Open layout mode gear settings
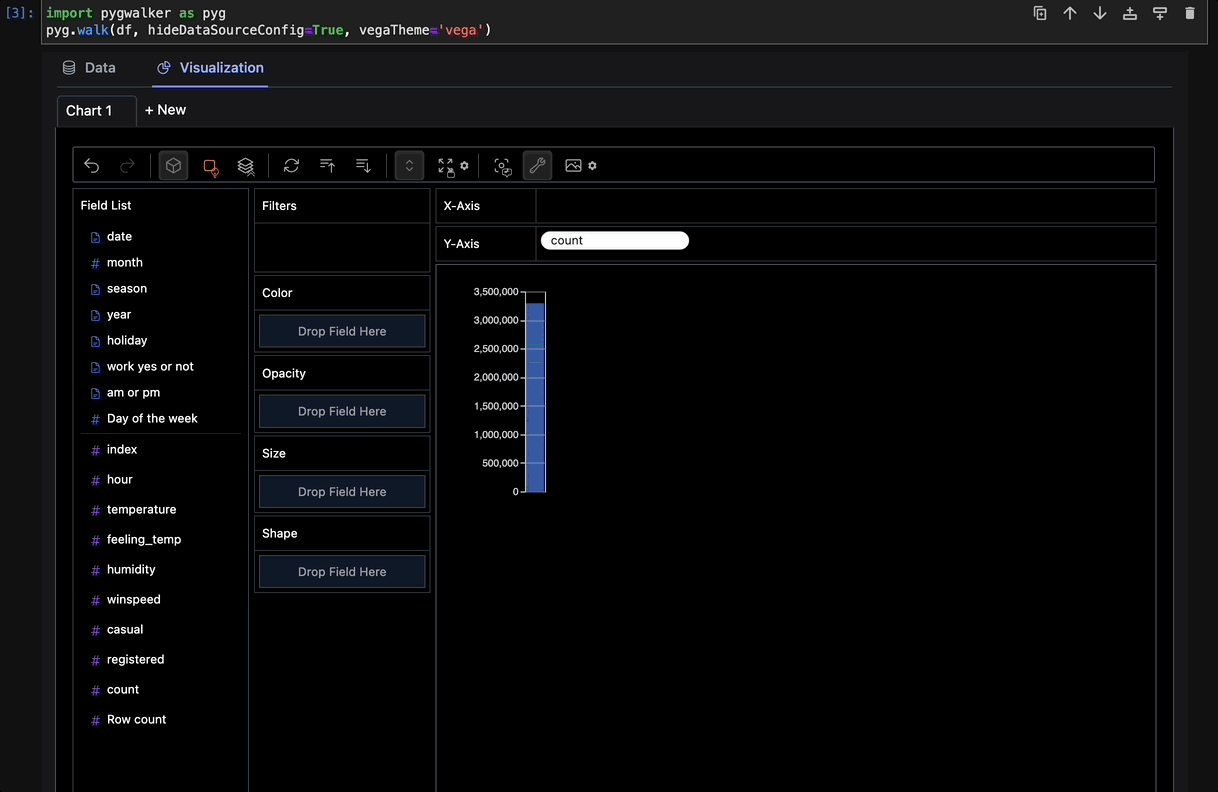This screenshot has height=792, width=1218. tap(464, 166)
